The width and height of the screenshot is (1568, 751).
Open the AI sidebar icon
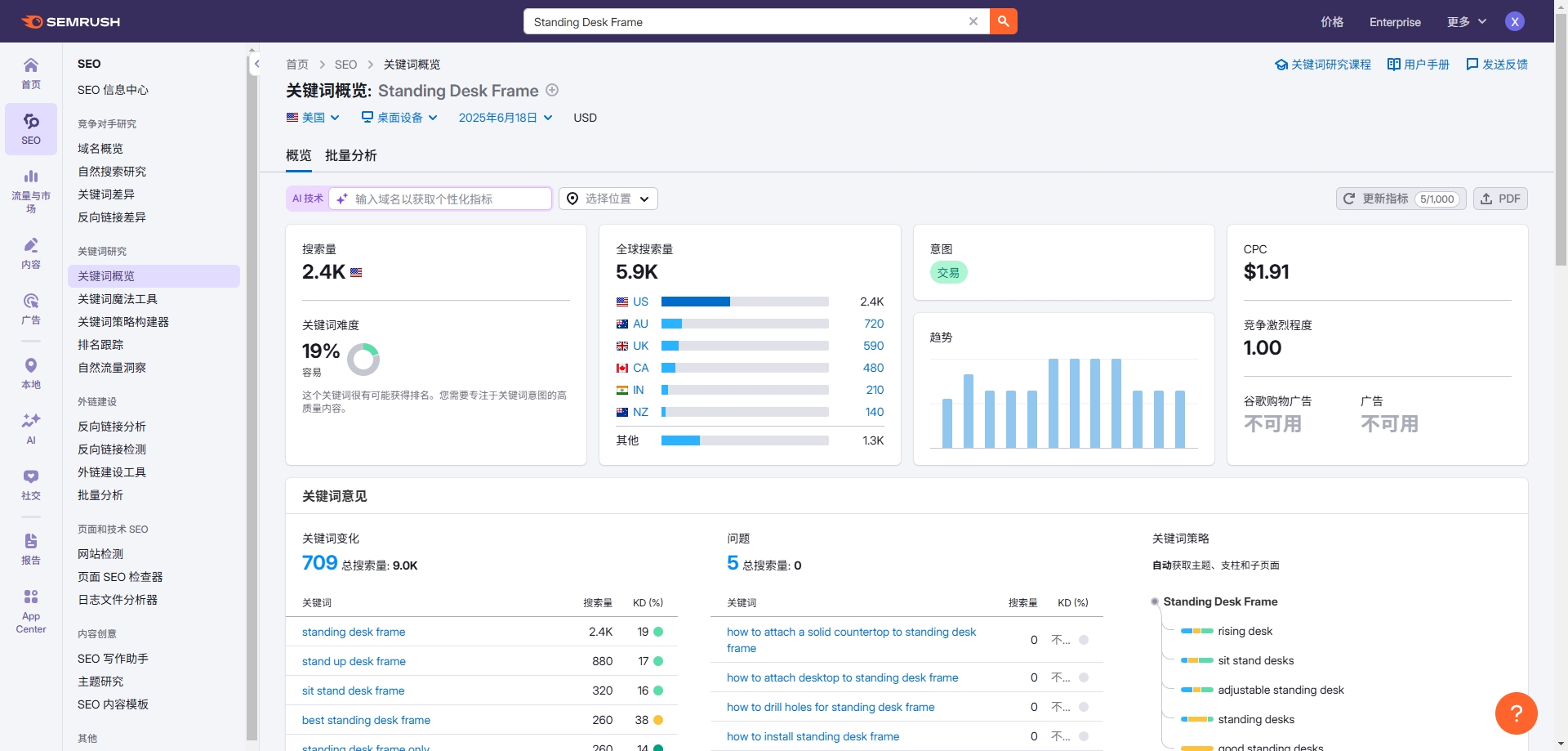(31, 428)
